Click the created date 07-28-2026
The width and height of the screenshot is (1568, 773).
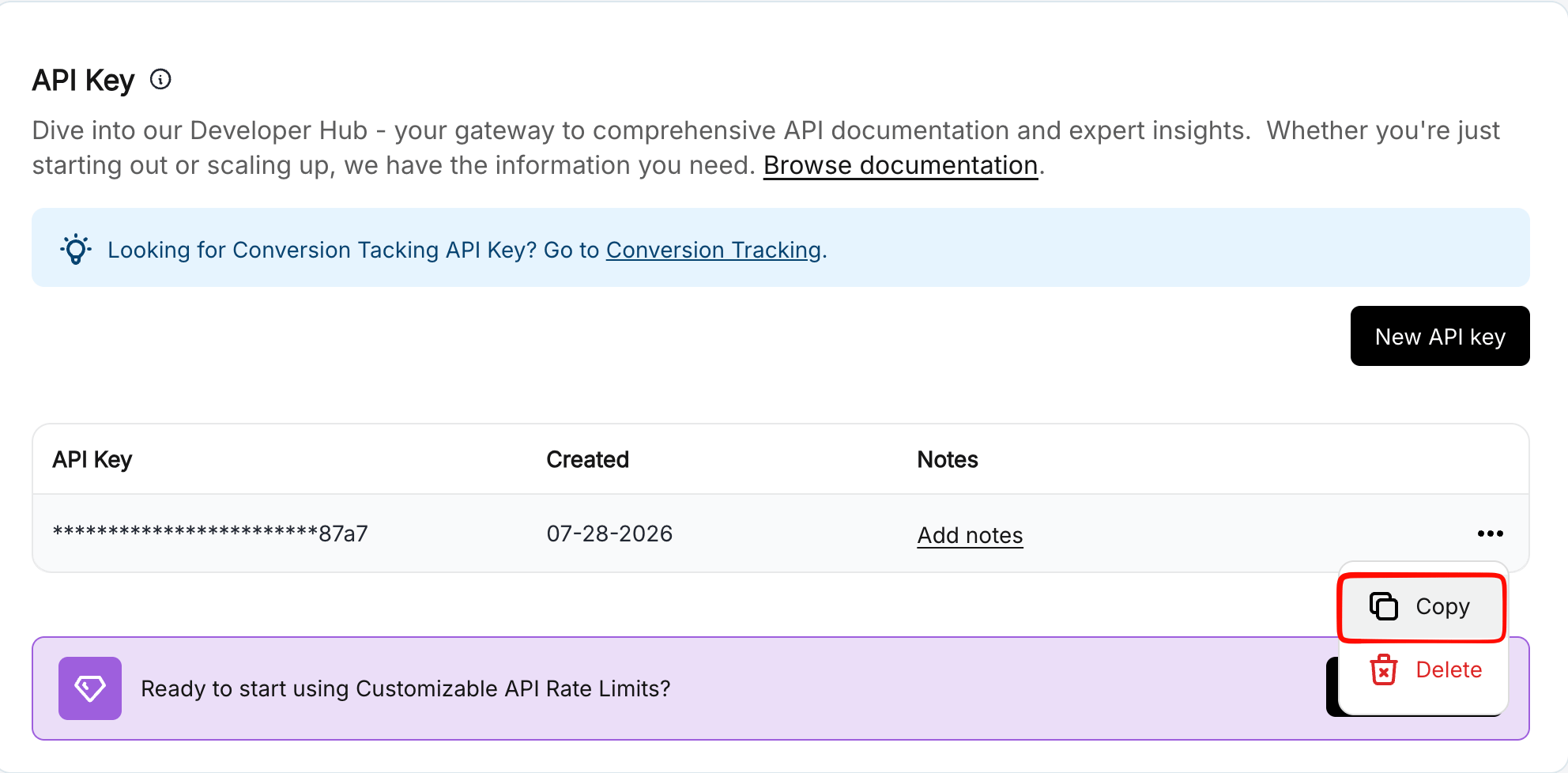pyautogui.click(x=609, y=534)
